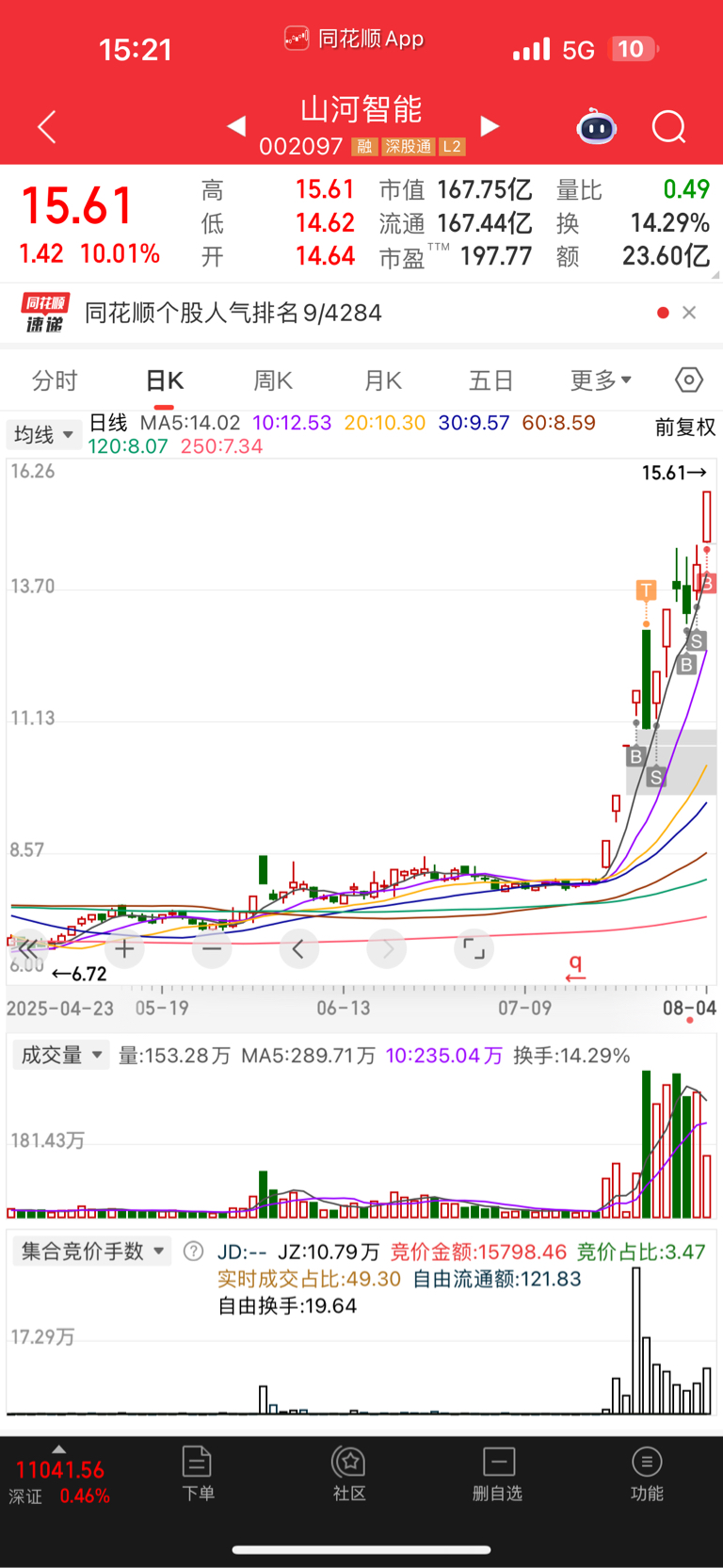This screenshot has width=723, height=1568.
Task: Toggle the 前复权 adjustment setting
Action: [x=685, y=428]
